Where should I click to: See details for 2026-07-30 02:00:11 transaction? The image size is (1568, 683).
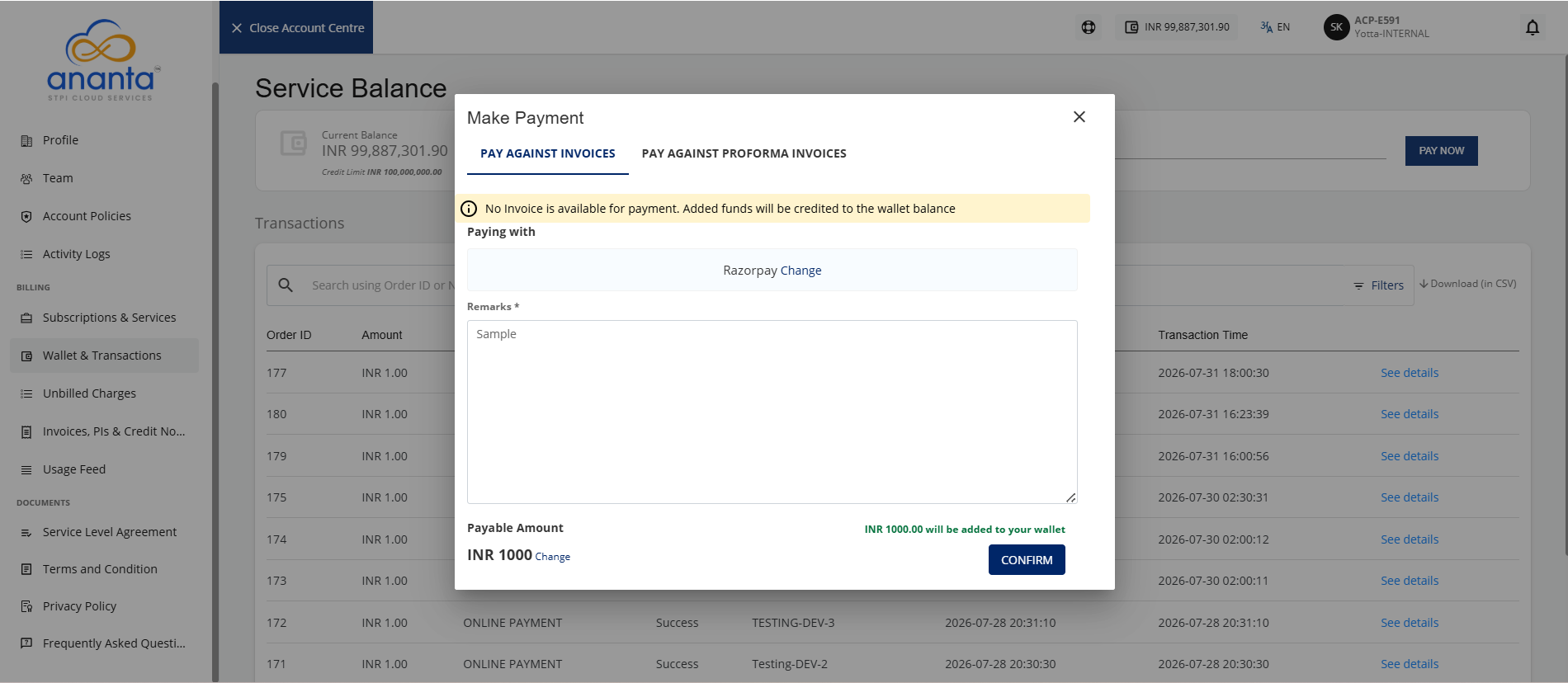pos(1410,581)
